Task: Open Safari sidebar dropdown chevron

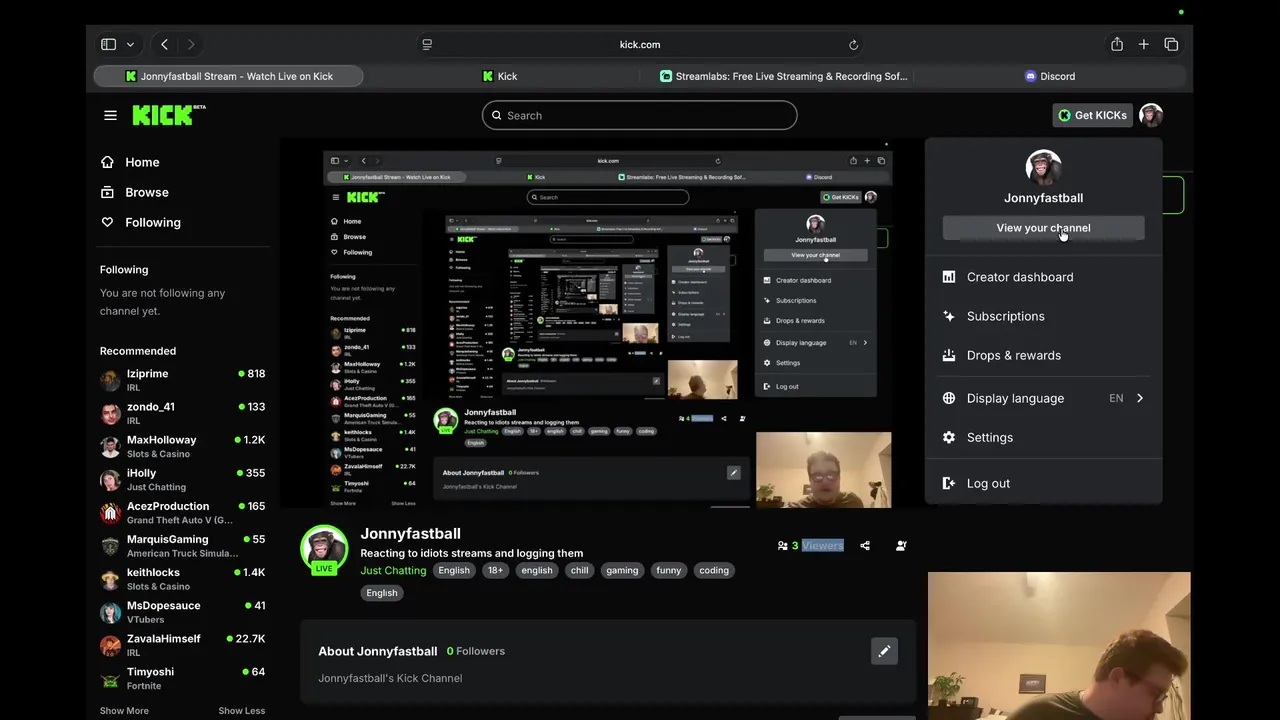Action: point(130,44)
